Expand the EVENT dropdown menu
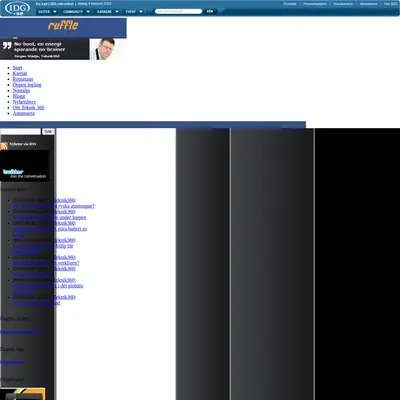400x400 pixels. [134, 12]
